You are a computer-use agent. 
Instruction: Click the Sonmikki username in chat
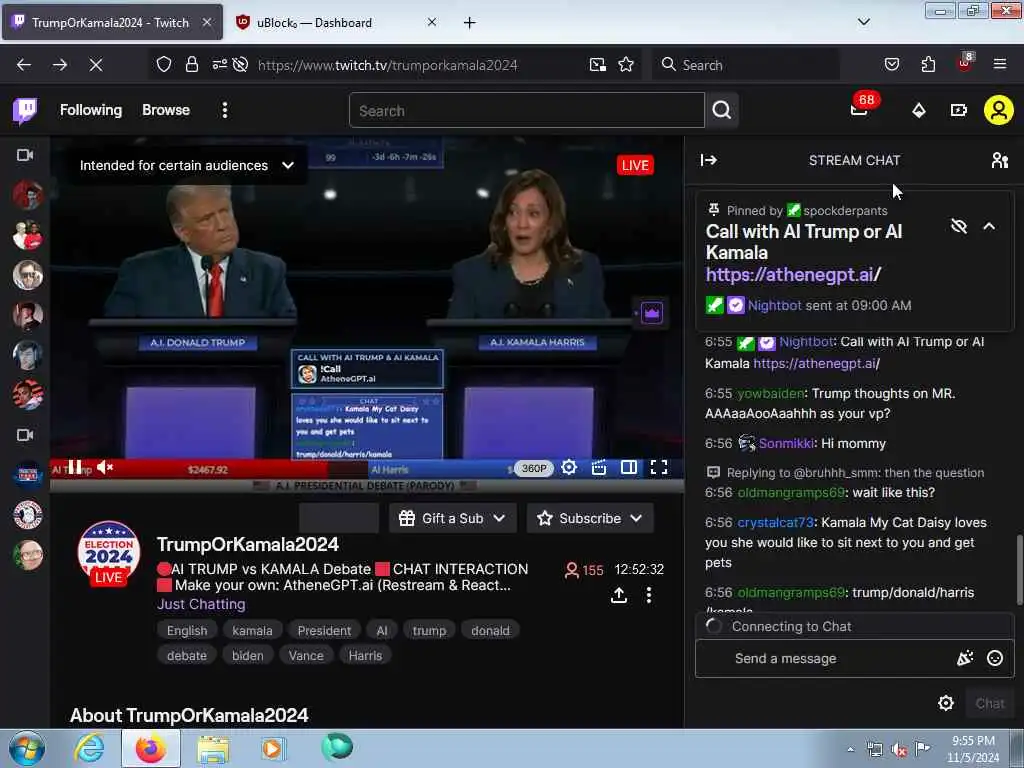tap(786, 443)
